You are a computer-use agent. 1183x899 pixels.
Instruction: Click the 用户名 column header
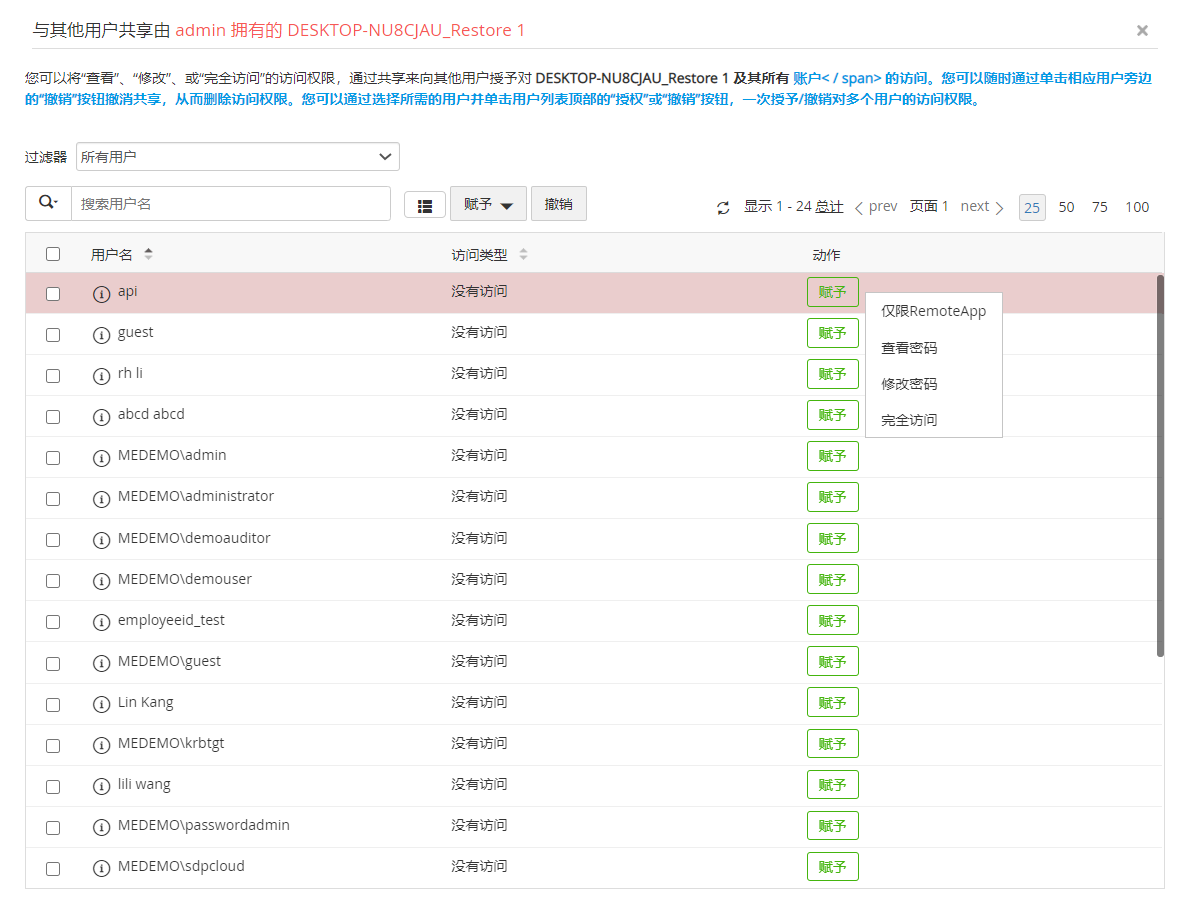[x=112, y=255]
